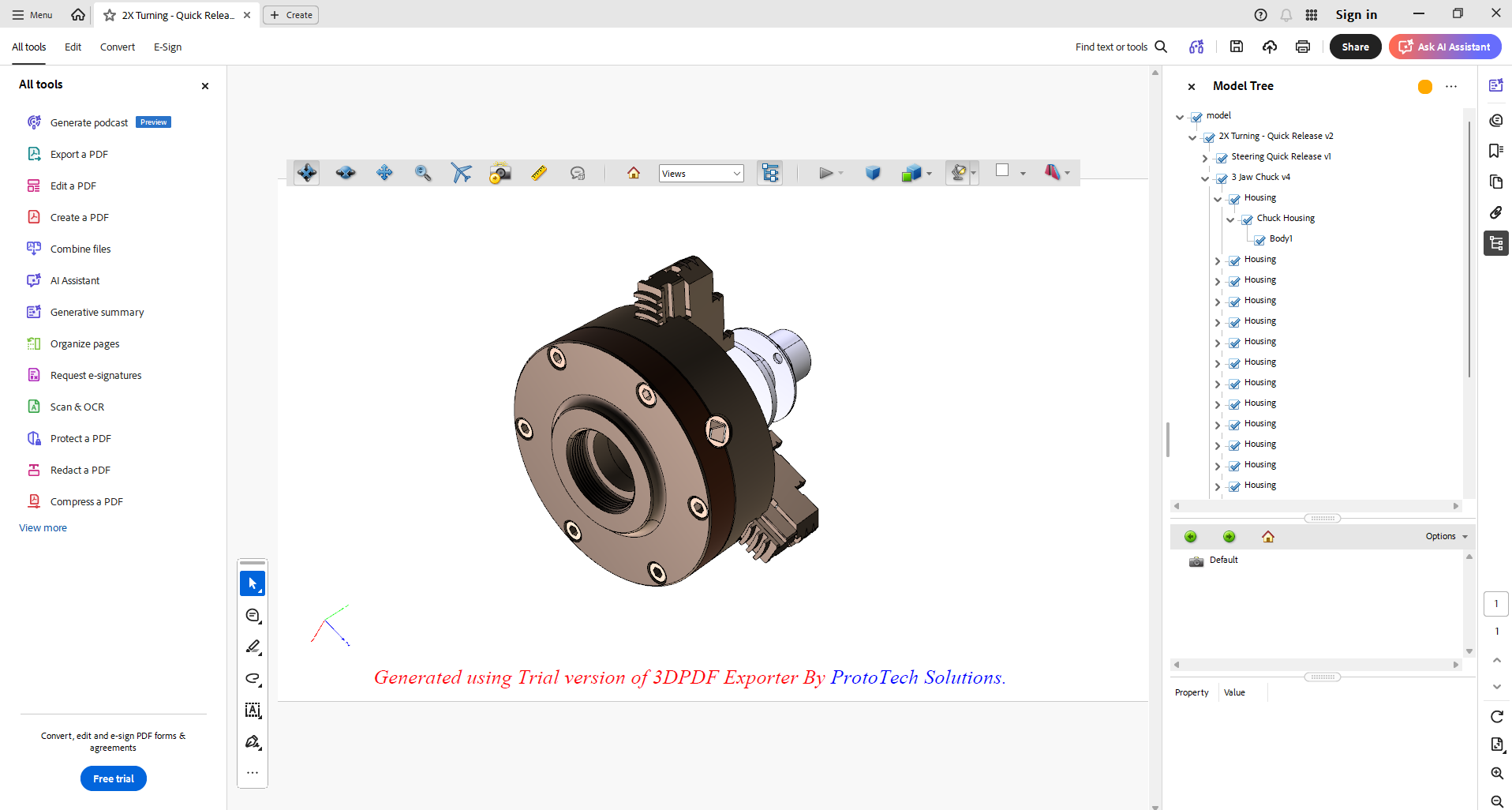Play 3D animation
This screenshot has width=1512, height=810.
coord(825,173)
